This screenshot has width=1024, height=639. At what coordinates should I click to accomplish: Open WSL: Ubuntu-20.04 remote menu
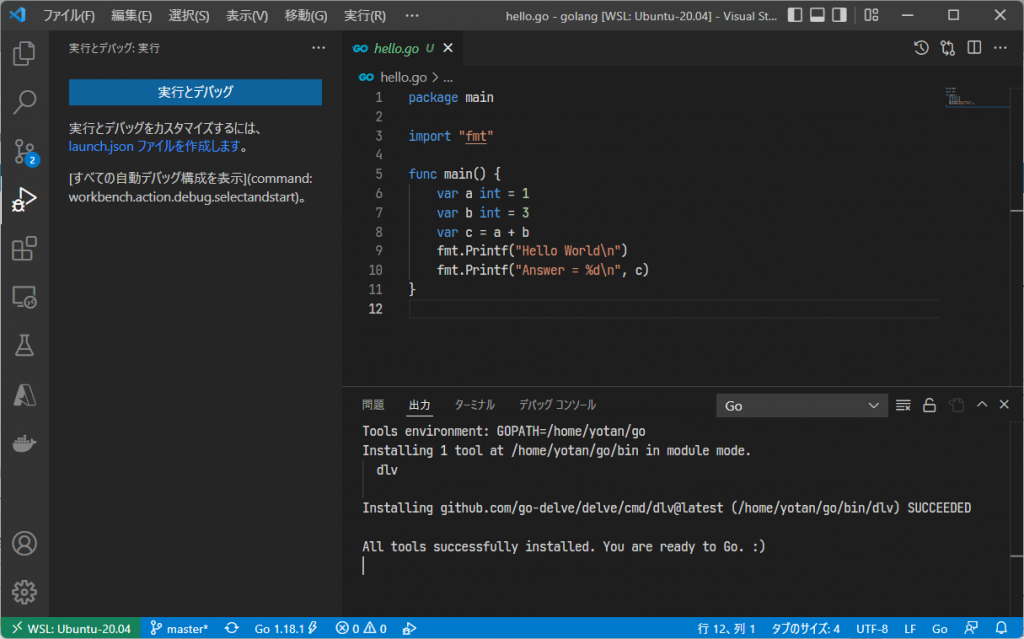coord(71,629)
